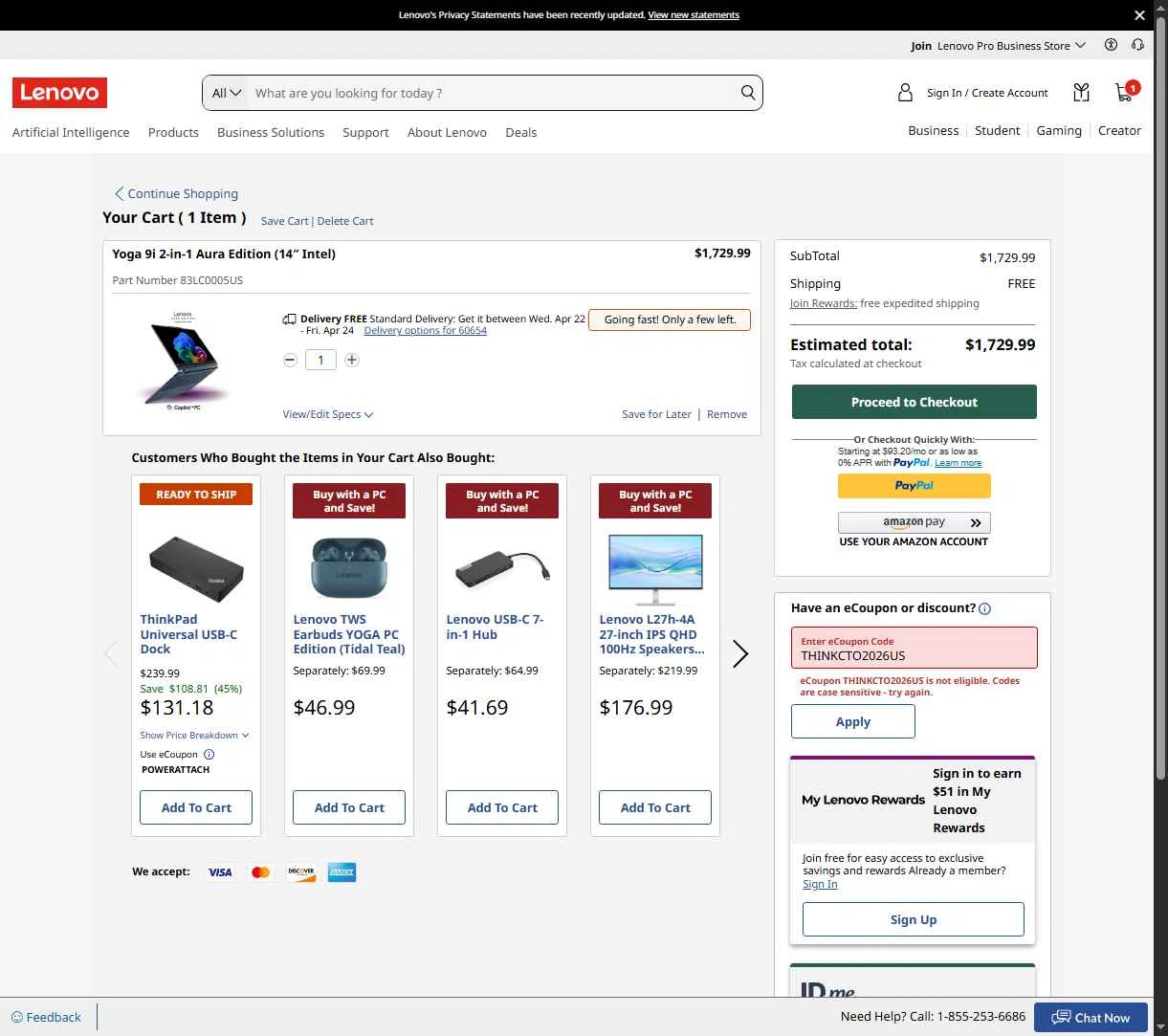1168x1036 pixels.
Task: Click Continue Shopping link
Action: (176, 193)
